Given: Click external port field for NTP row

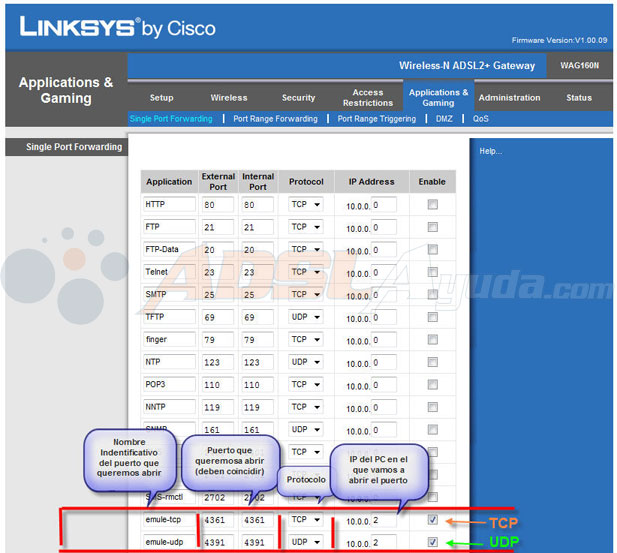Looking at the screenshot, I should pyautogui.click(x=218, y=362).
